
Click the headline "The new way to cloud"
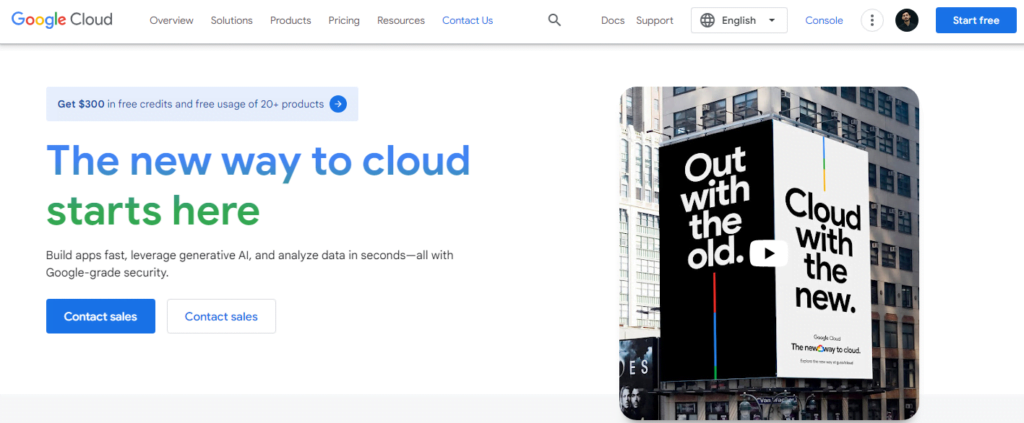coord(259,160)
